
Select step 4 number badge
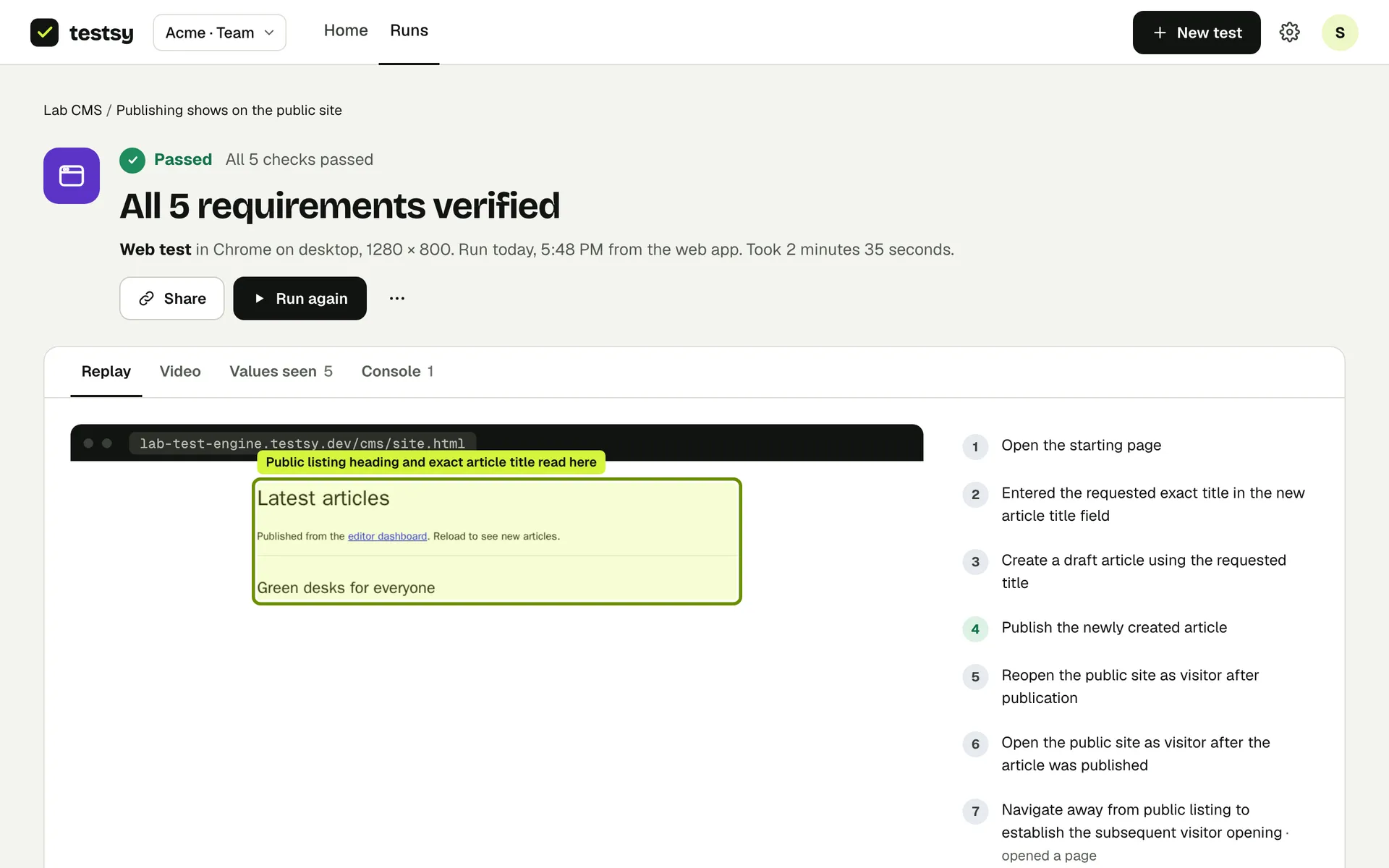975,629
